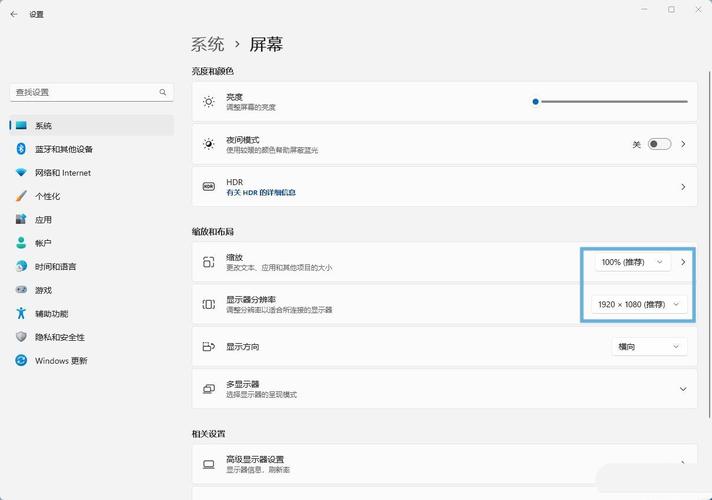712x500 pixels.
Task: Click the 时间和语言 globe icon
Action: (21, 266)
